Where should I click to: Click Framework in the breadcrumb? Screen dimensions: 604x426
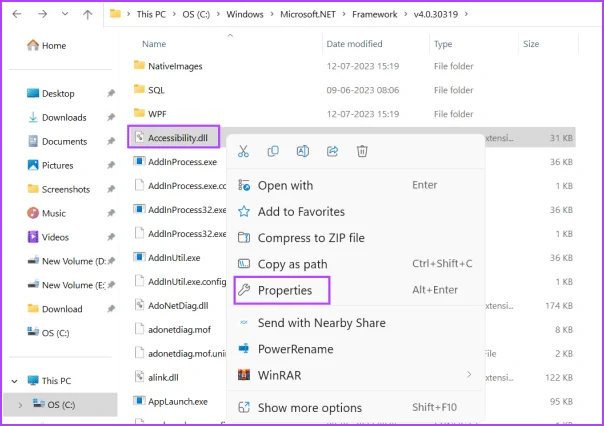pyautogui.click(x=374, y=14)
